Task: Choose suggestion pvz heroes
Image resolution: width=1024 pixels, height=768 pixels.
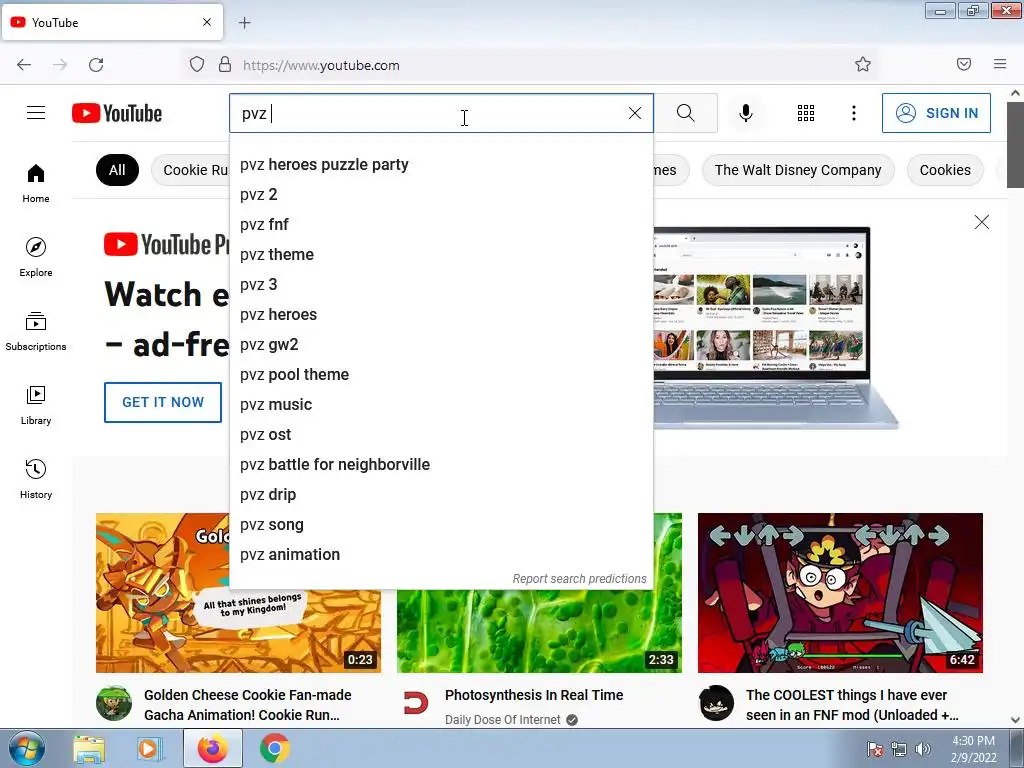Action: (441, 315)
